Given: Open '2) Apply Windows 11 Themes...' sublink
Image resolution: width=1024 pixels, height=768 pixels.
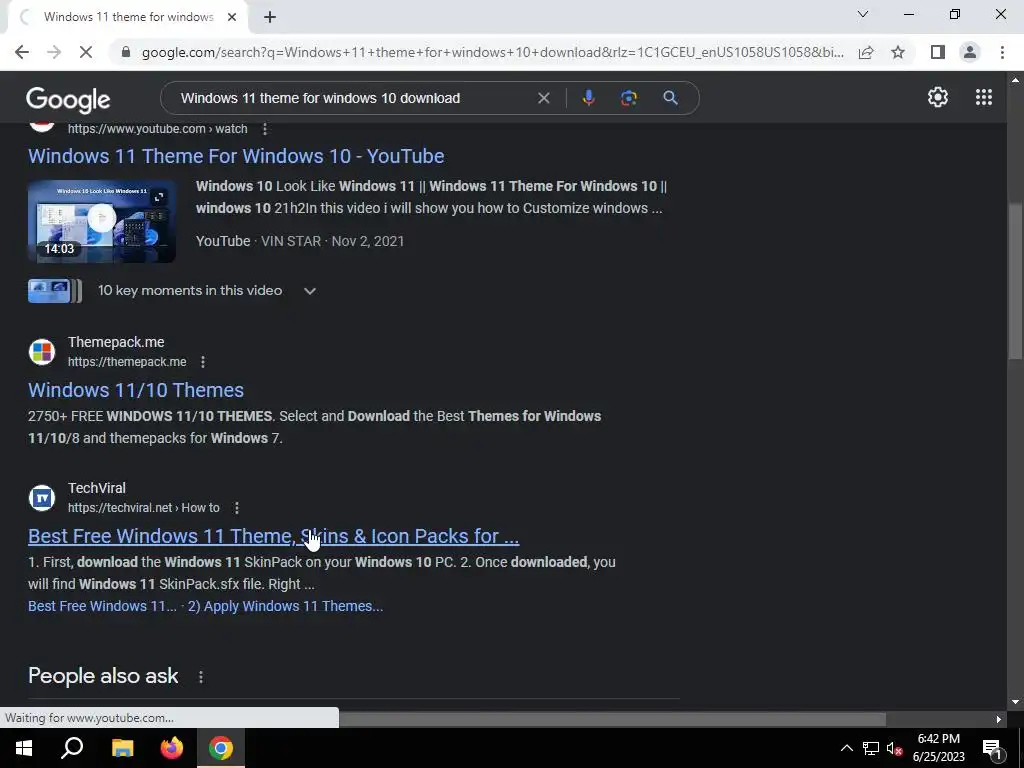Looking at the screenshot, I should 285,606.
